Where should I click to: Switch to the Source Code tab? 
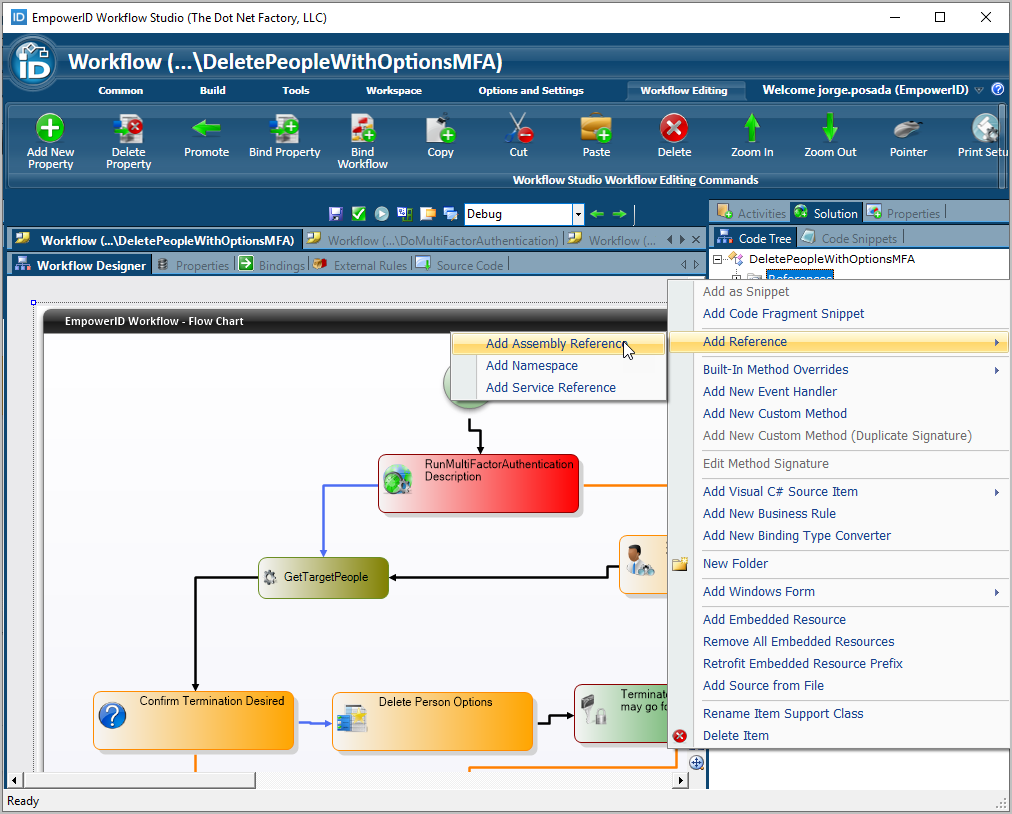(469, 265)
